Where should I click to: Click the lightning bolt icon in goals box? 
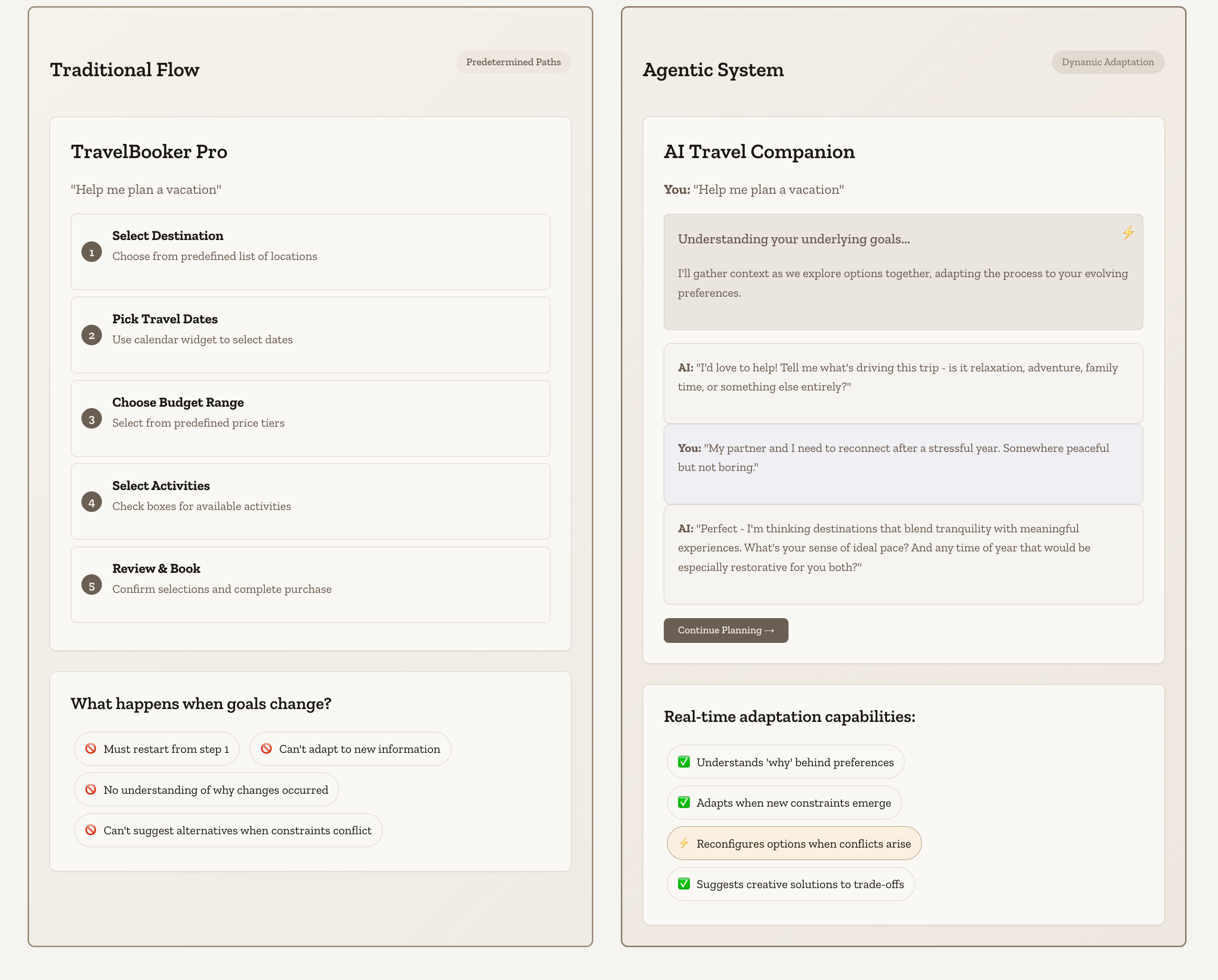[x=1128, y=233]
